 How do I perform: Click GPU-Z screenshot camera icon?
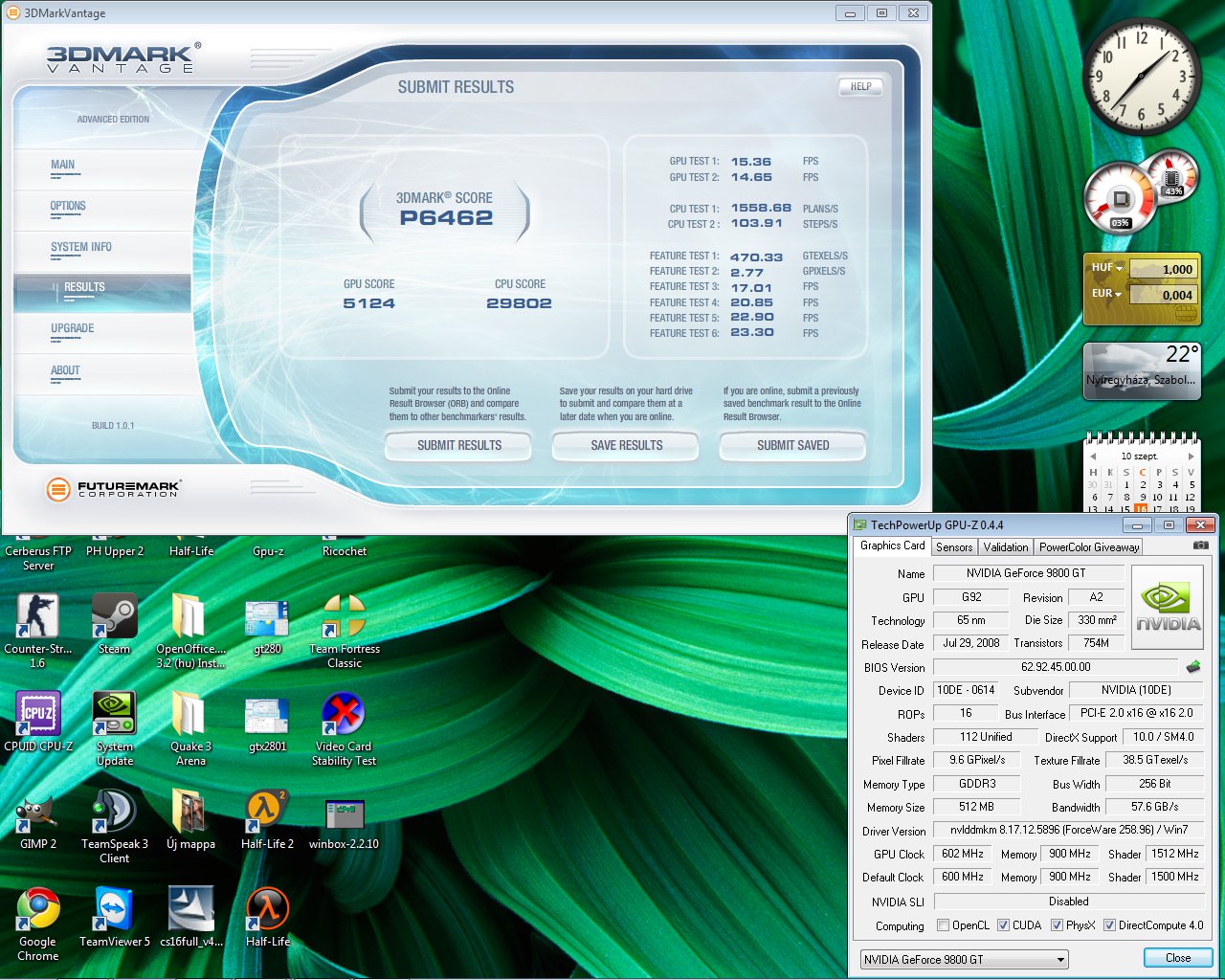(x=1200, y=546)
